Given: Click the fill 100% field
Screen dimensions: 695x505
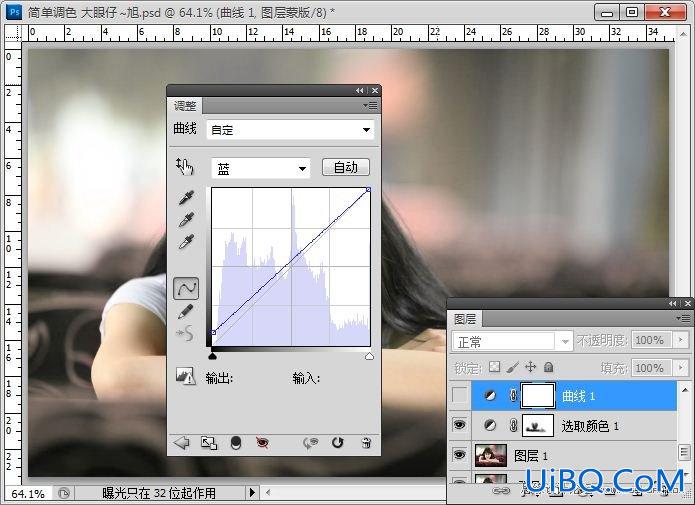Looking at the screenshot, I should (650, 368).
